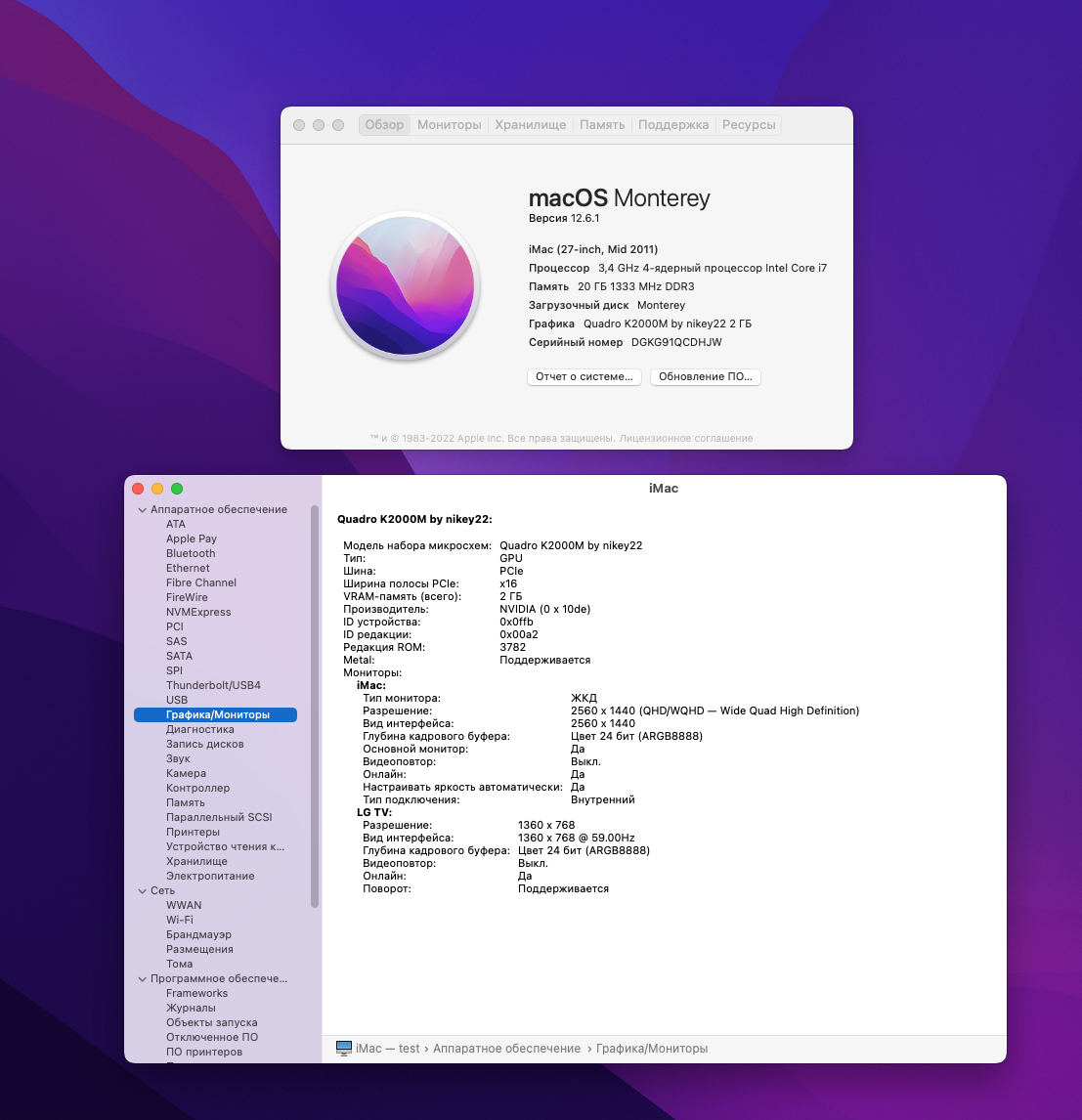The width and height of the screenshot is (1082, 1120).
Task: Select FireWire in the sidebar
Action: (187, 597)
